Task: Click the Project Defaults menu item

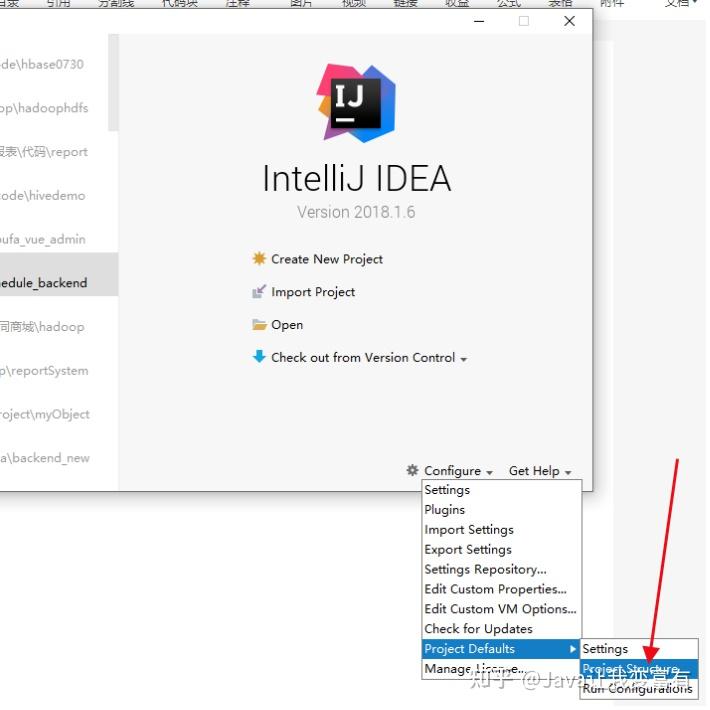Action: pos(501,649)
